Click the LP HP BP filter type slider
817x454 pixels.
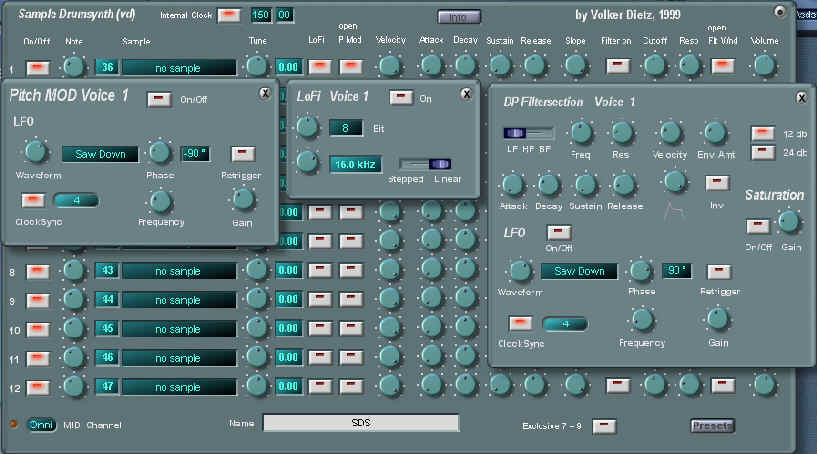pyautogui.click(x=526, y=133)
